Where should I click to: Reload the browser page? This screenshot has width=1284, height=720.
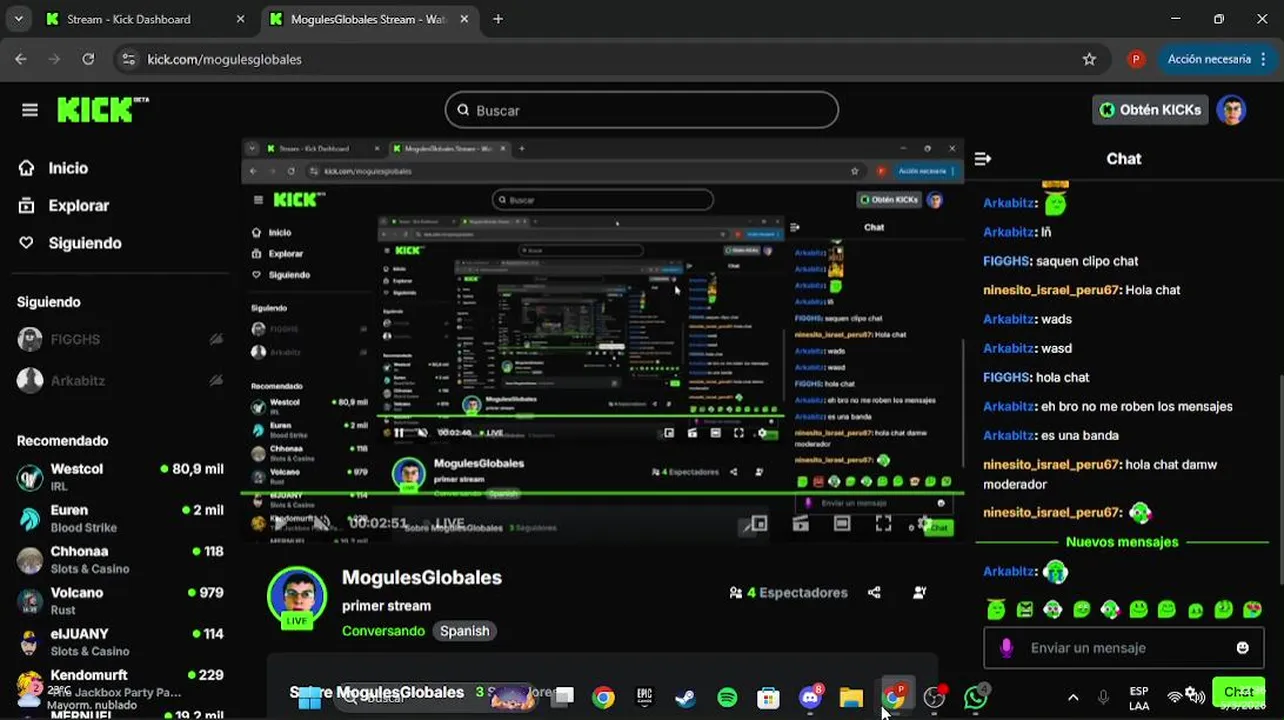click(88, 59)
